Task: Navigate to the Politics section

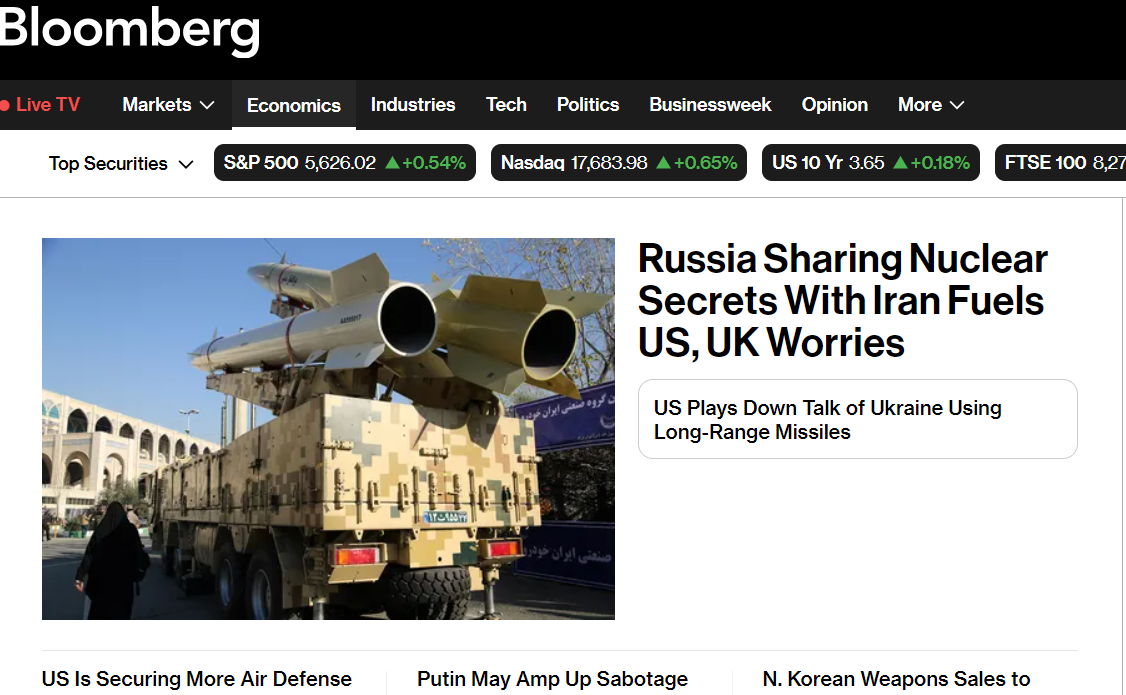Action: [588, 105]
